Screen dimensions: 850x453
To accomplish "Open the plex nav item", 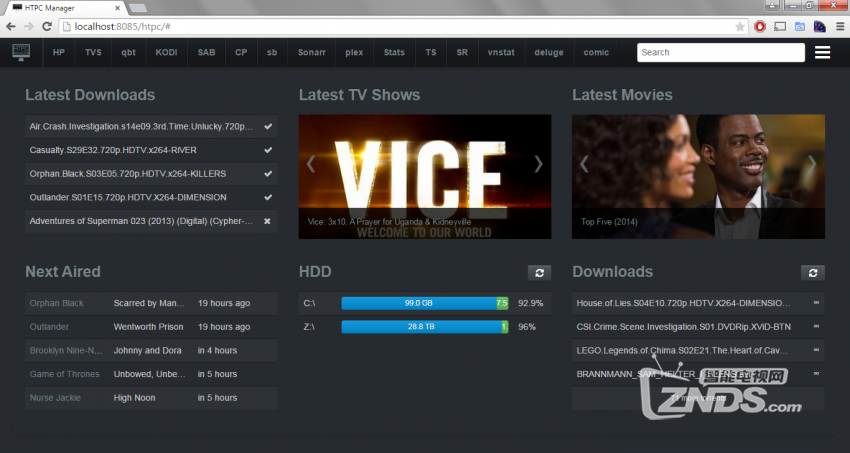I will point(355,53).
